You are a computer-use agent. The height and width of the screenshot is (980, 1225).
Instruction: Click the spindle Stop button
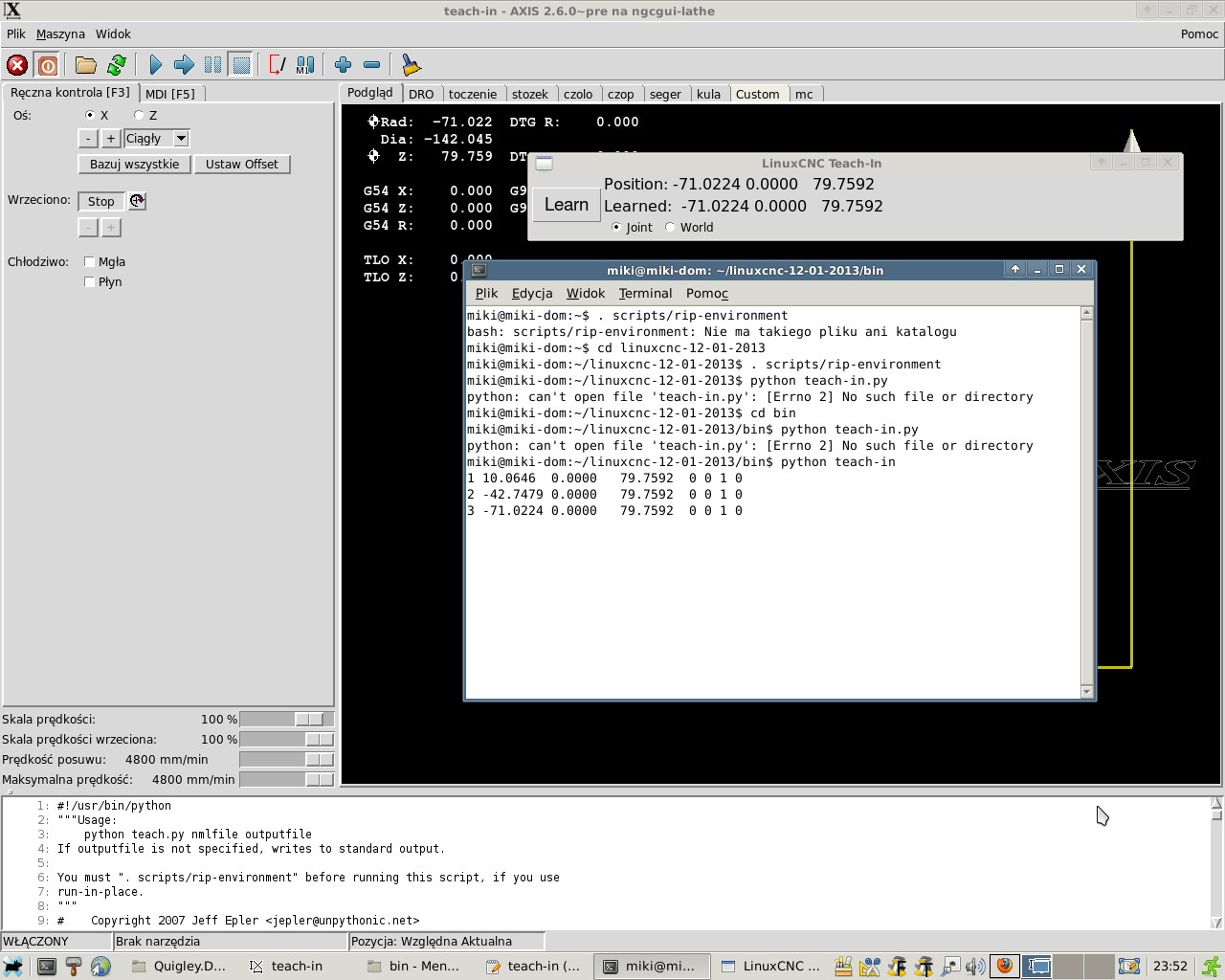[x=101, y=201]
